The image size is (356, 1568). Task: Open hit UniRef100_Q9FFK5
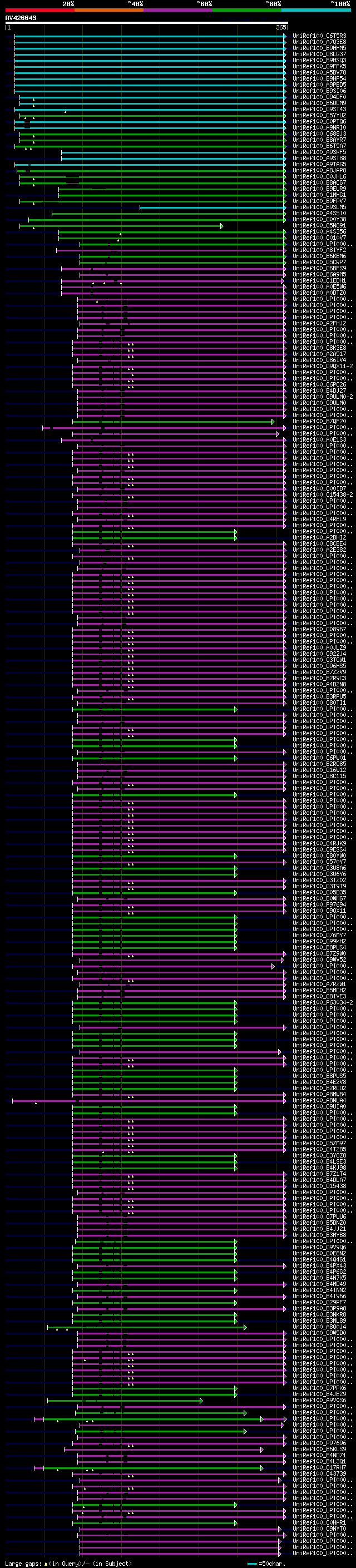pyautogui.click(x=319, y=66)
